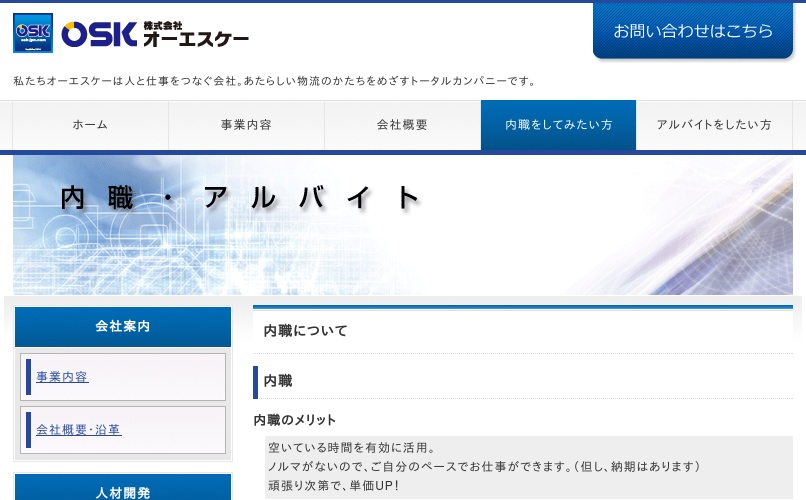Click the 内職について page heading
This screenshot has height=500, width=806.
point(305,331)
